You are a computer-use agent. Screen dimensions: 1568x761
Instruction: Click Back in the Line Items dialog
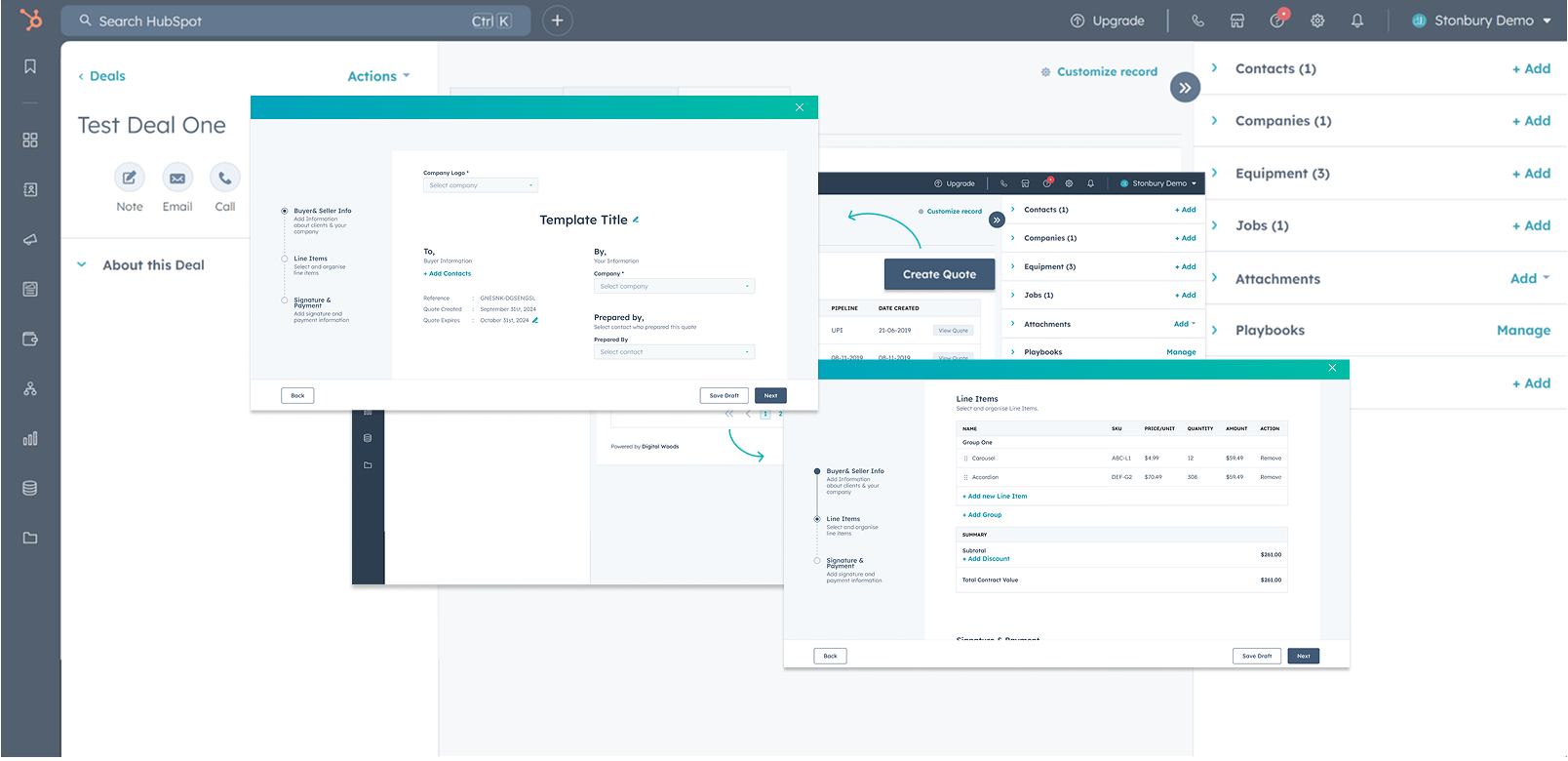(830, 656)
